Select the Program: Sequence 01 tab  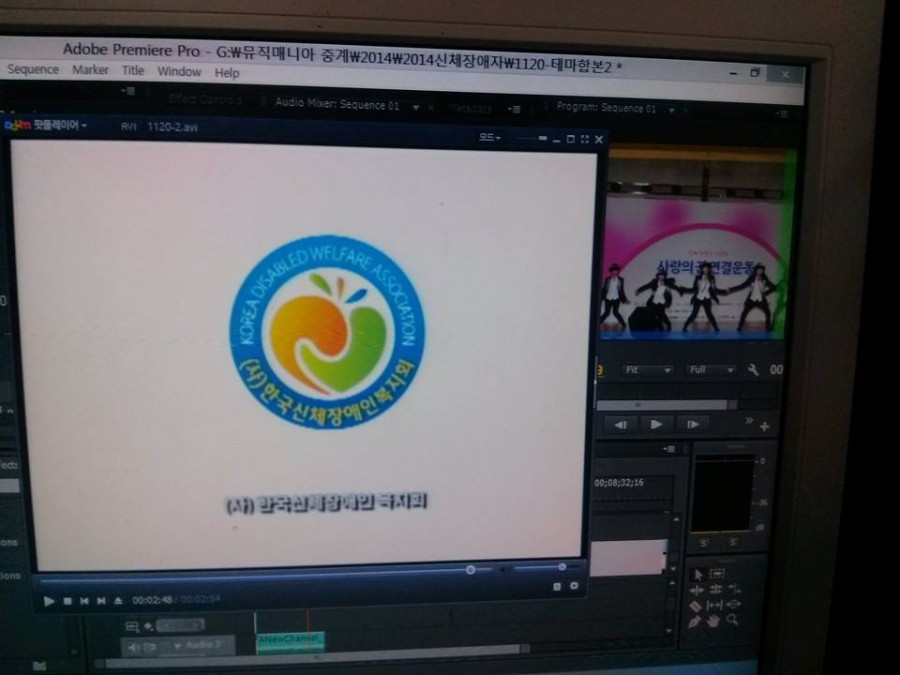(606, 107)
